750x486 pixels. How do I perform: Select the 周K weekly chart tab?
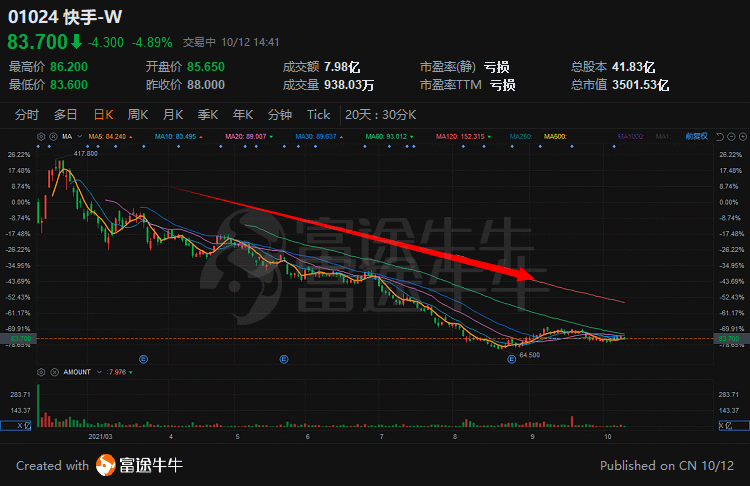coord(138,115)
